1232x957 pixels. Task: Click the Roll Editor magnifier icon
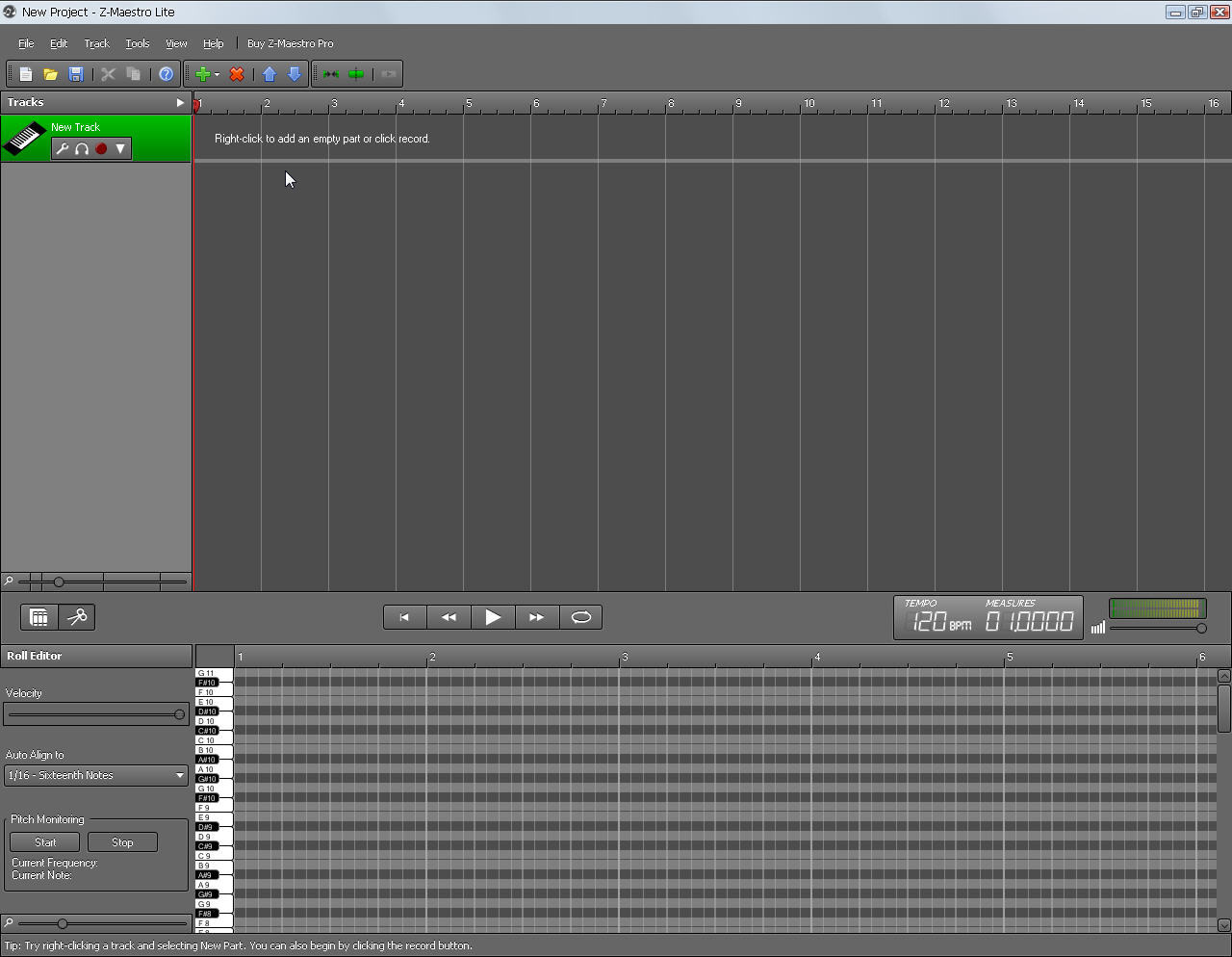click(9, 922)
